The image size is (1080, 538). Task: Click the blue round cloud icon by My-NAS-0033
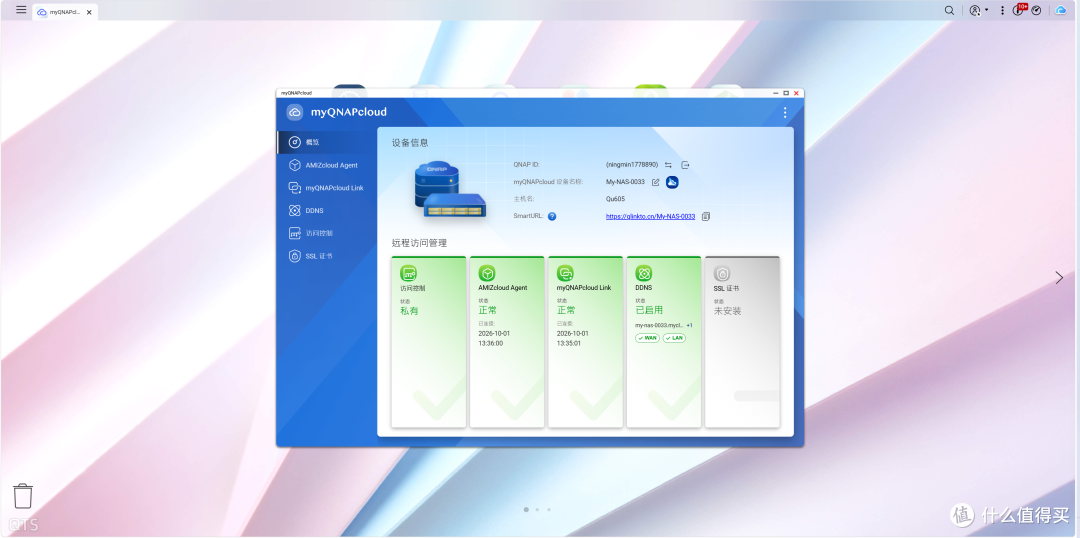click(672, 182)
